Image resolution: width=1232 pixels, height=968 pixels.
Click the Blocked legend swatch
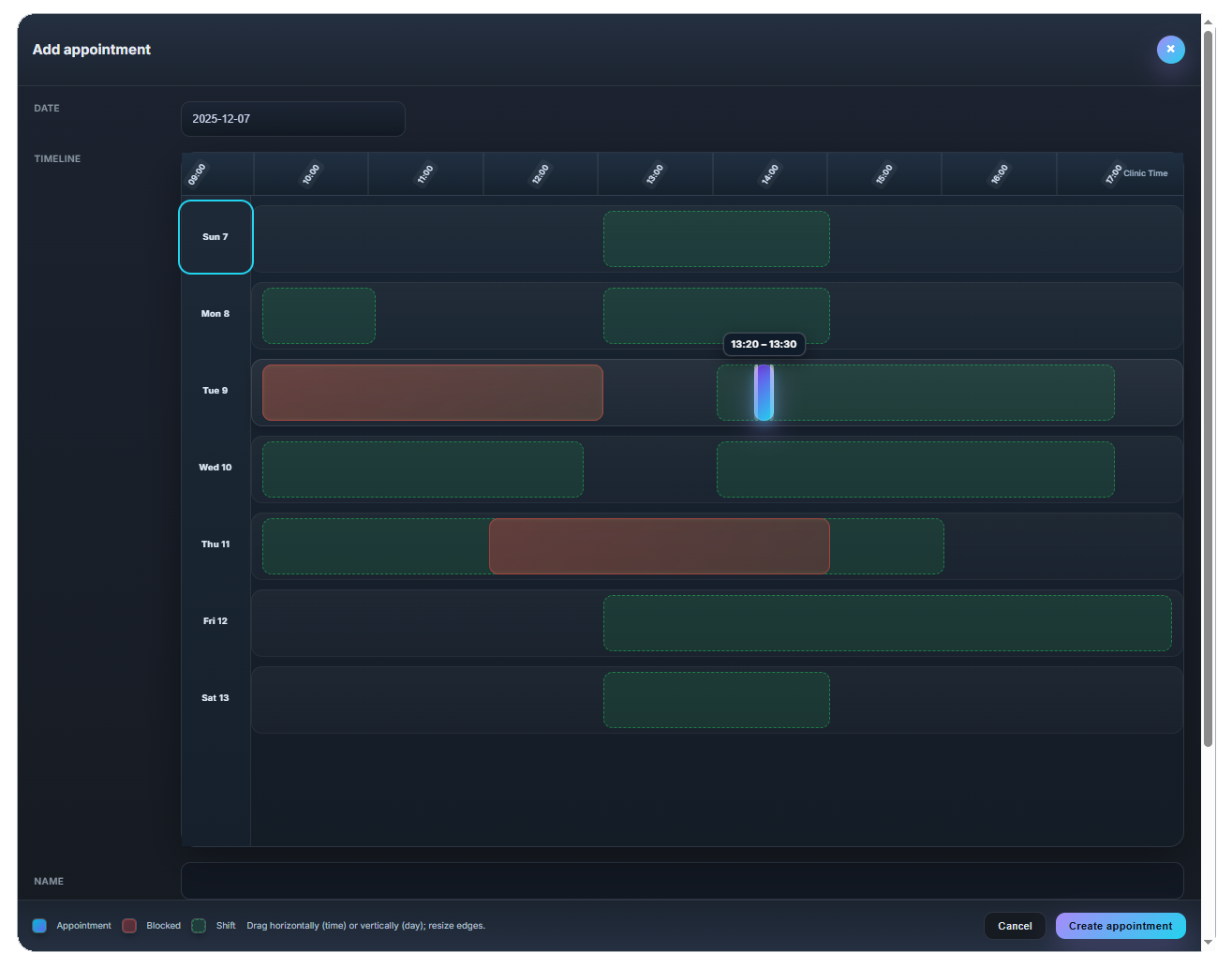129,926
